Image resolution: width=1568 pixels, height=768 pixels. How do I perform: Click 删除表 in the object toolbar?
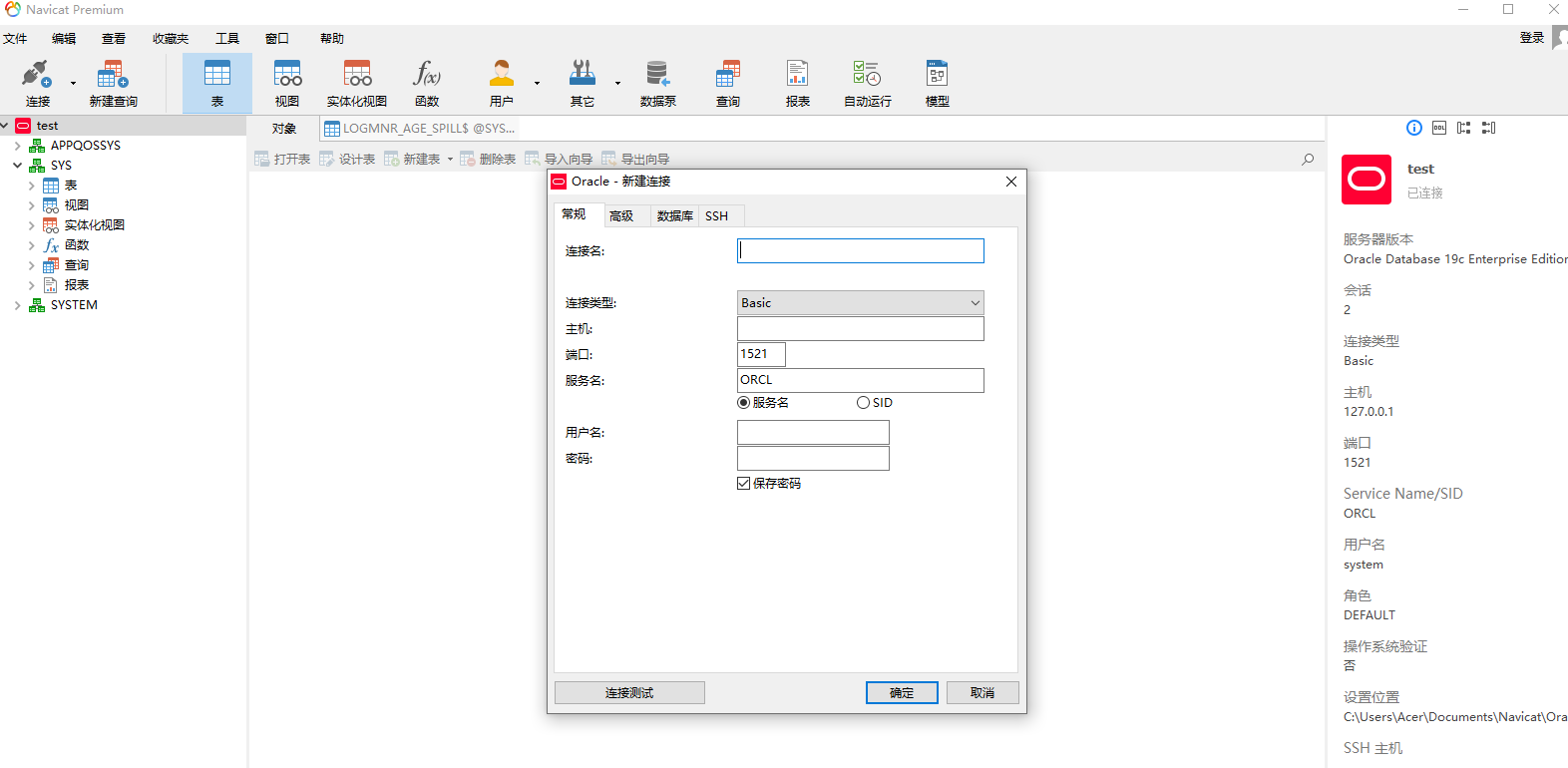(488, 159)
